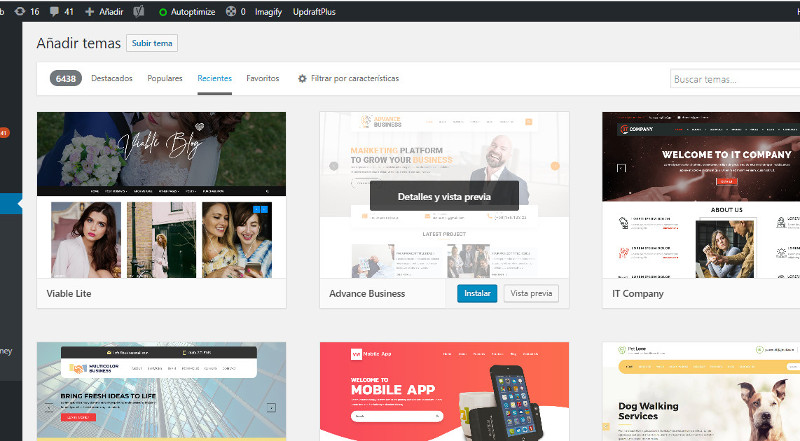Select the Recientes tab
This screenshot has height=441, width=800.
(x=214, y=78)
